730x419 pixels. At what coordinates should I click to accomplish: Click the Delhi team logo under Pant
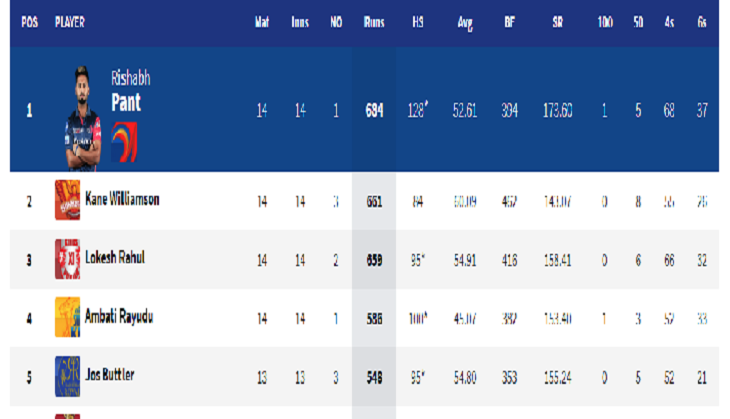[124, 142]
